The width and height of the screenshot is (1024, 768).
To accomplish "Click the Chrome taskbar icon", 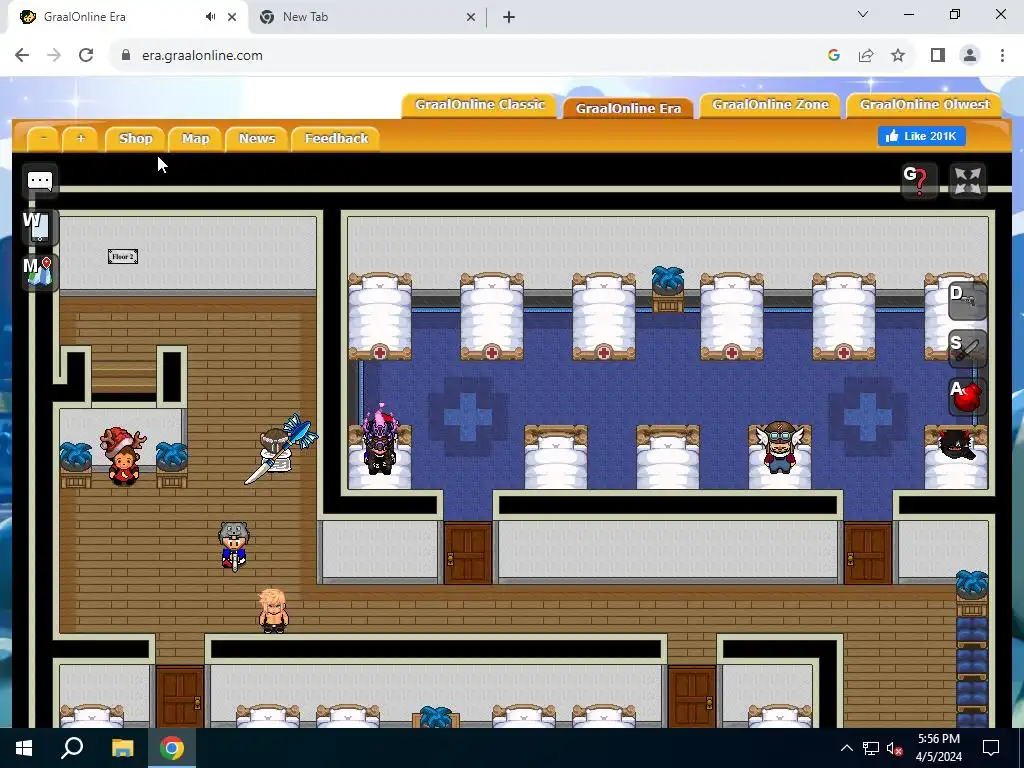I will pos(172,748).
